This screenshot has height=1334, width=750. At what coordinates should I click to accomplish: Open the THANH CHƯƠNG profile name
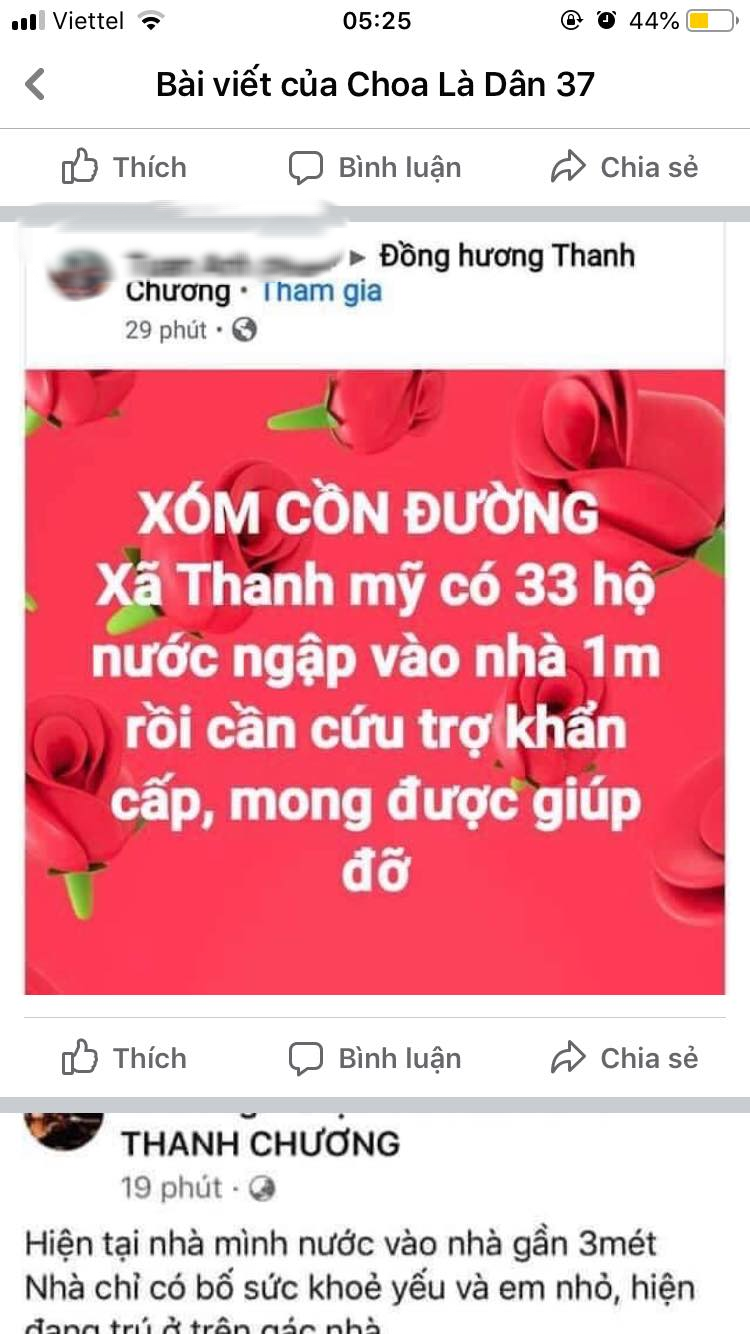[x=260, y=1143]
